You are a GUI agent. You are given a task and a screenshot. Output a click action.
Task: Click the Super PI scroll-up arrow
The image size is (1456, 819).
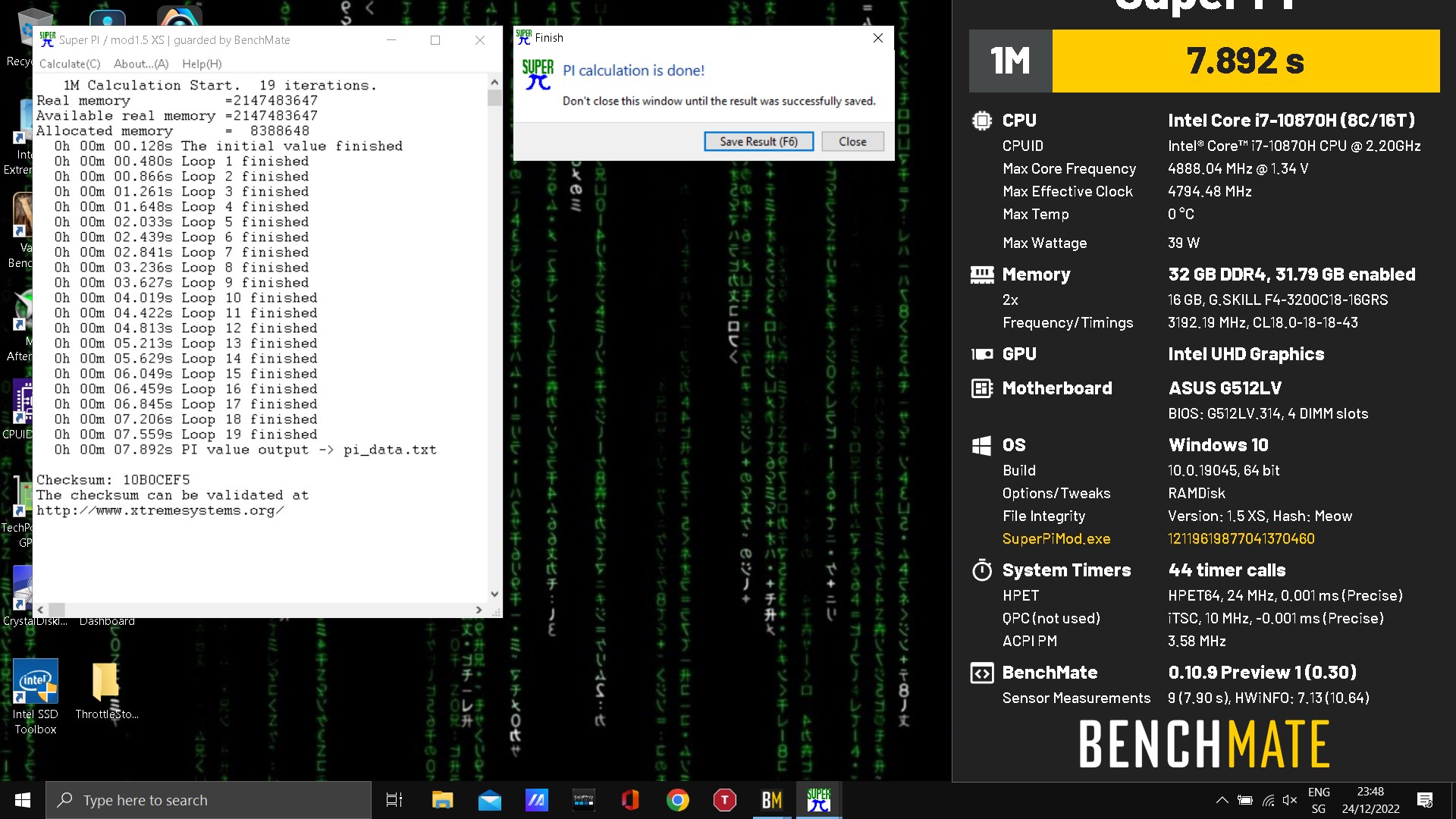[x=494, y=82]
